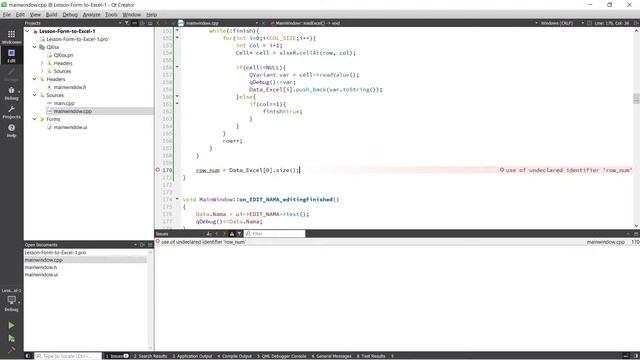This screenshot has width=640, height=360.
Task: Click the Type to locate search box
Action: point(68,356)
